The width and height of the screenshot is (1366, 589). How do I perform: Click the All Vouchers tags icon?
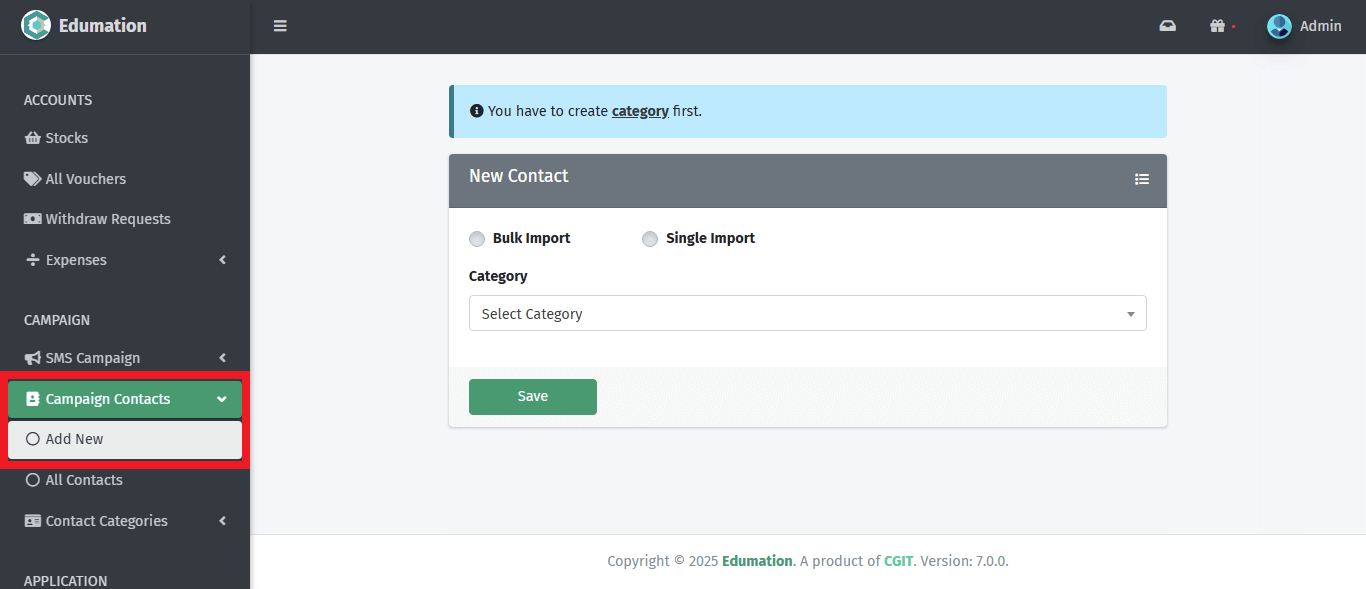32,179
